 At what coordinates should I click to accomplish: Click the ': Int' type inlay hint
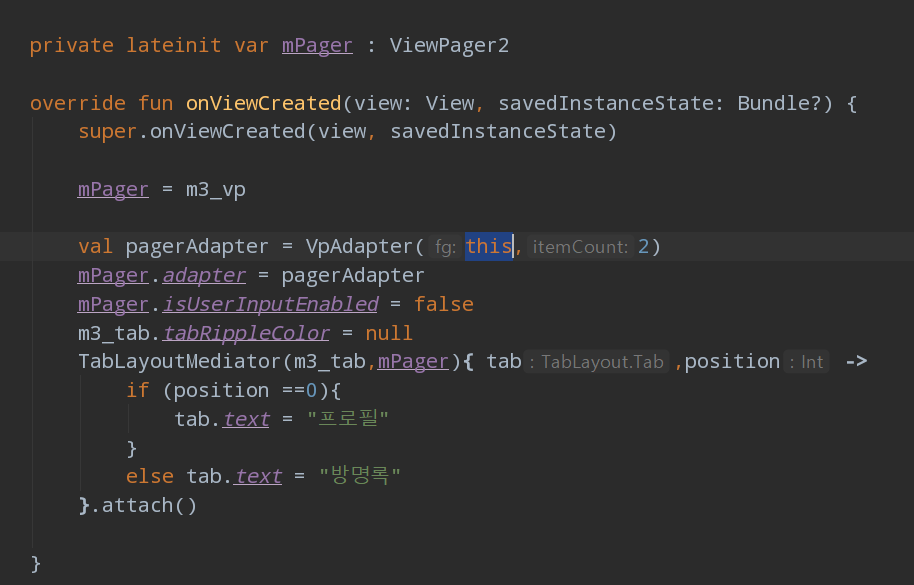pyautogui.click(x=806, y=362)
